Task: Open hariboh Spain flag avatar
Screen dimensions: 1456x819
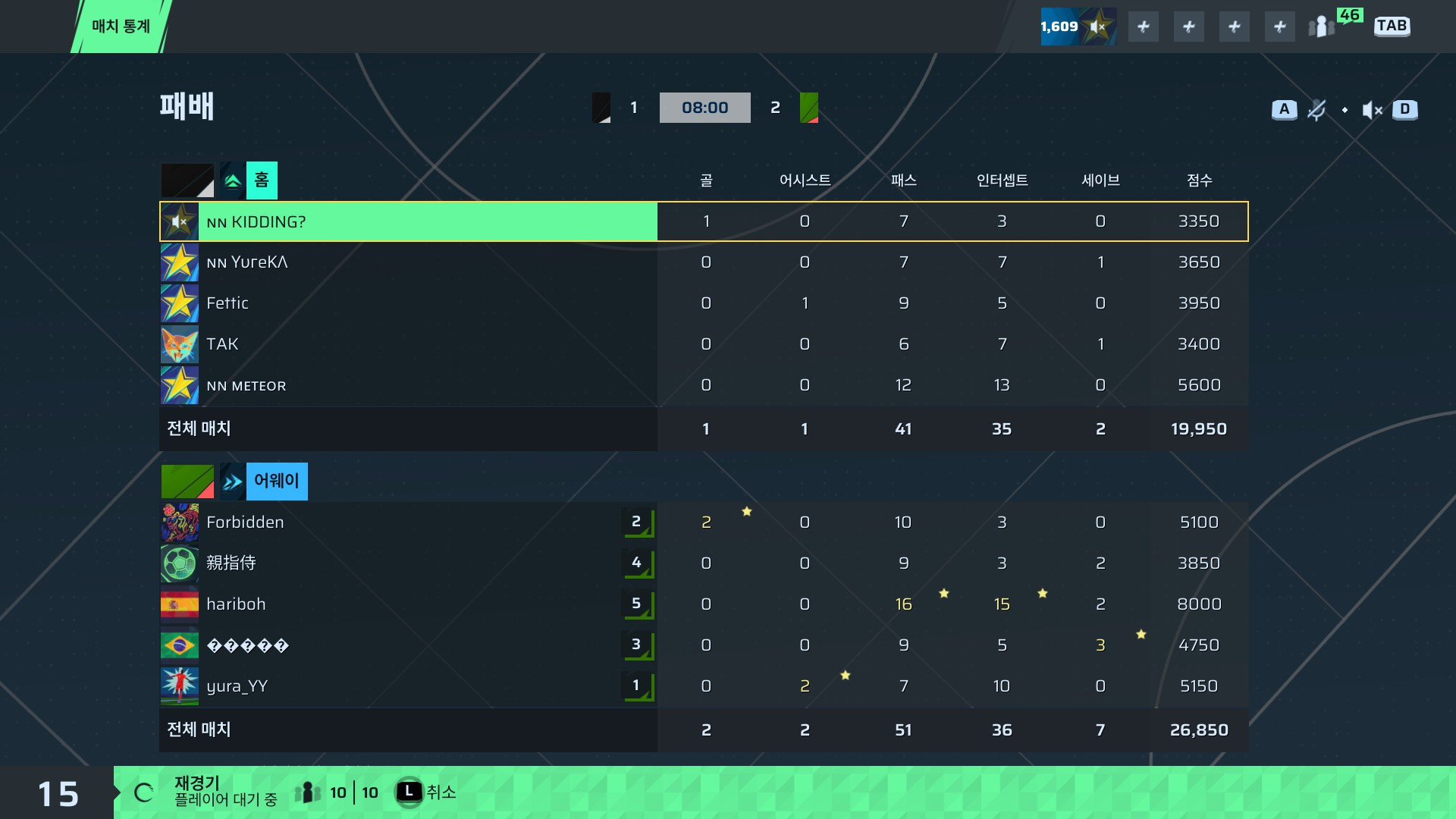Action: click(180, 604)
